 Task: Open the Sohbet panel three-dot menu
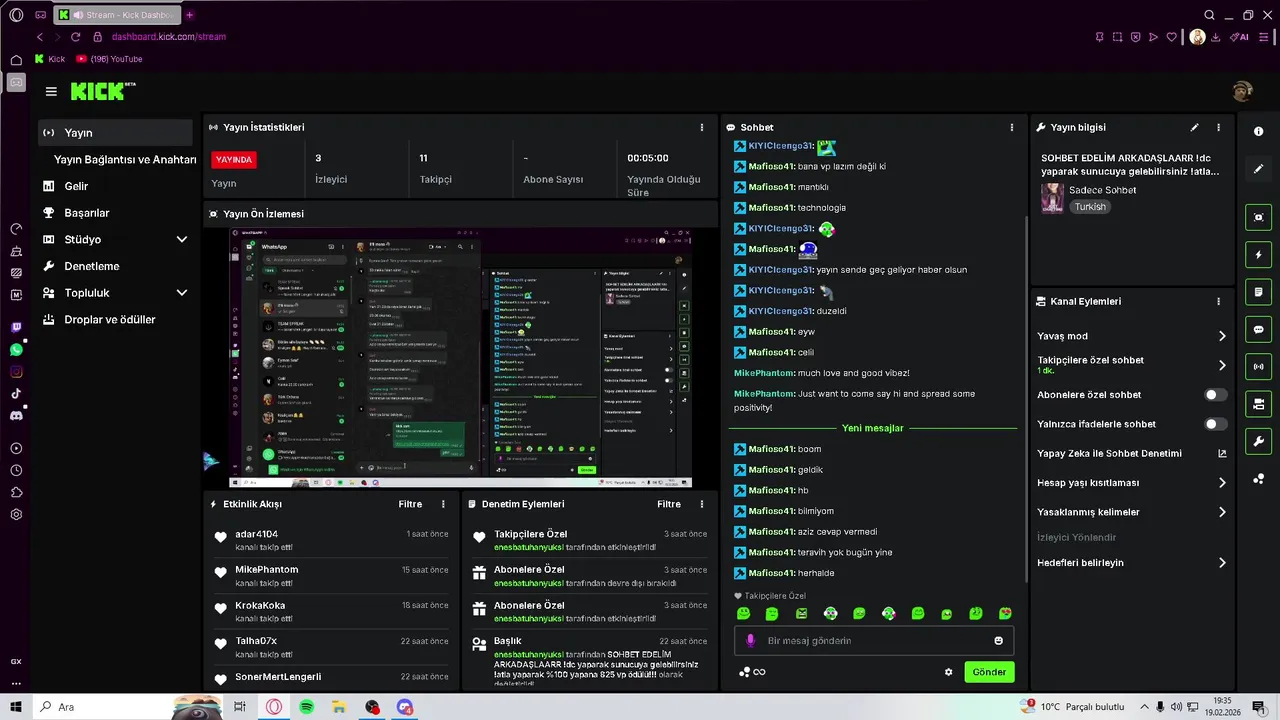(x=1011, y=127)
